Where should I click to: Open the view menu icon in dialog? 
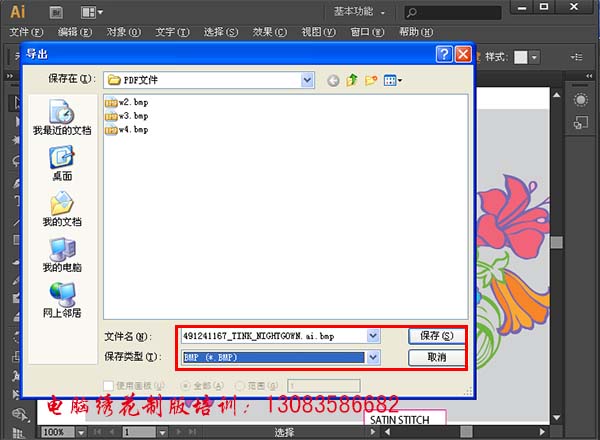pyautogui.click(x=392, y=80)
